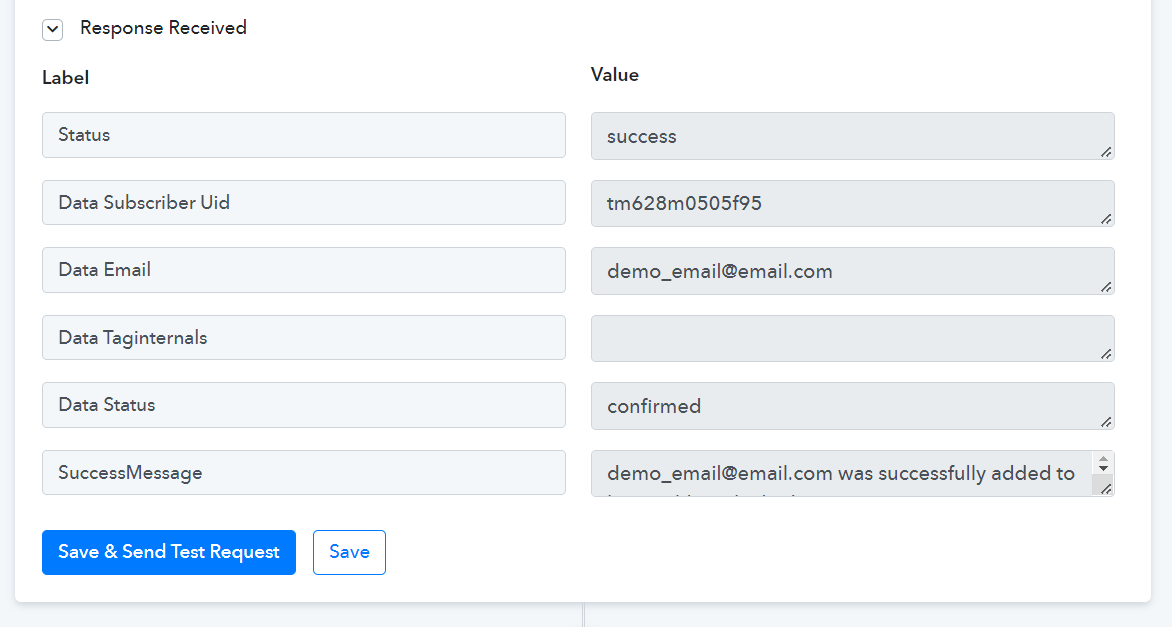Click the success value textarea
This screenshot has height=627, width=1172.
click(x=850, y=136)
